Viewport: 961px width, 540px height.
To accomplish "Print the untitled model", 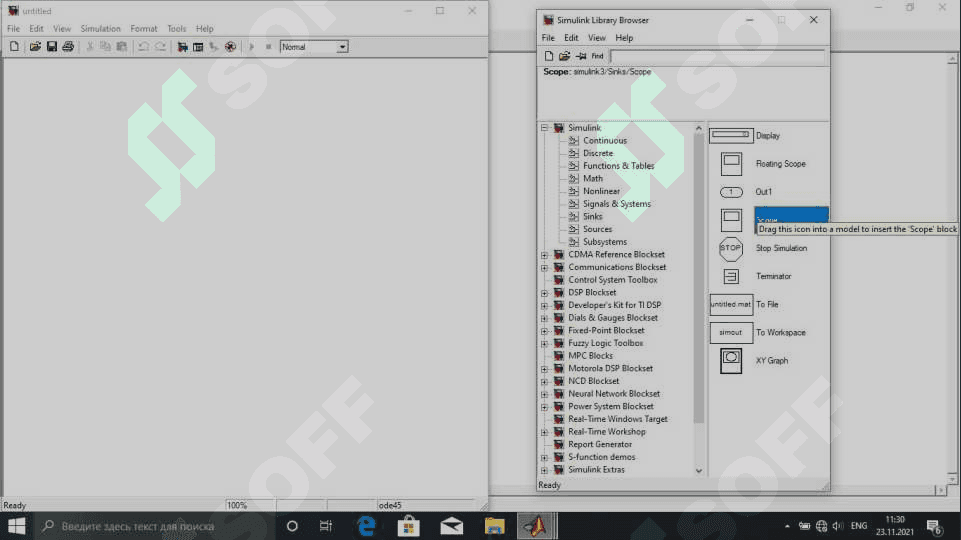I will click(x=68, y=47).
